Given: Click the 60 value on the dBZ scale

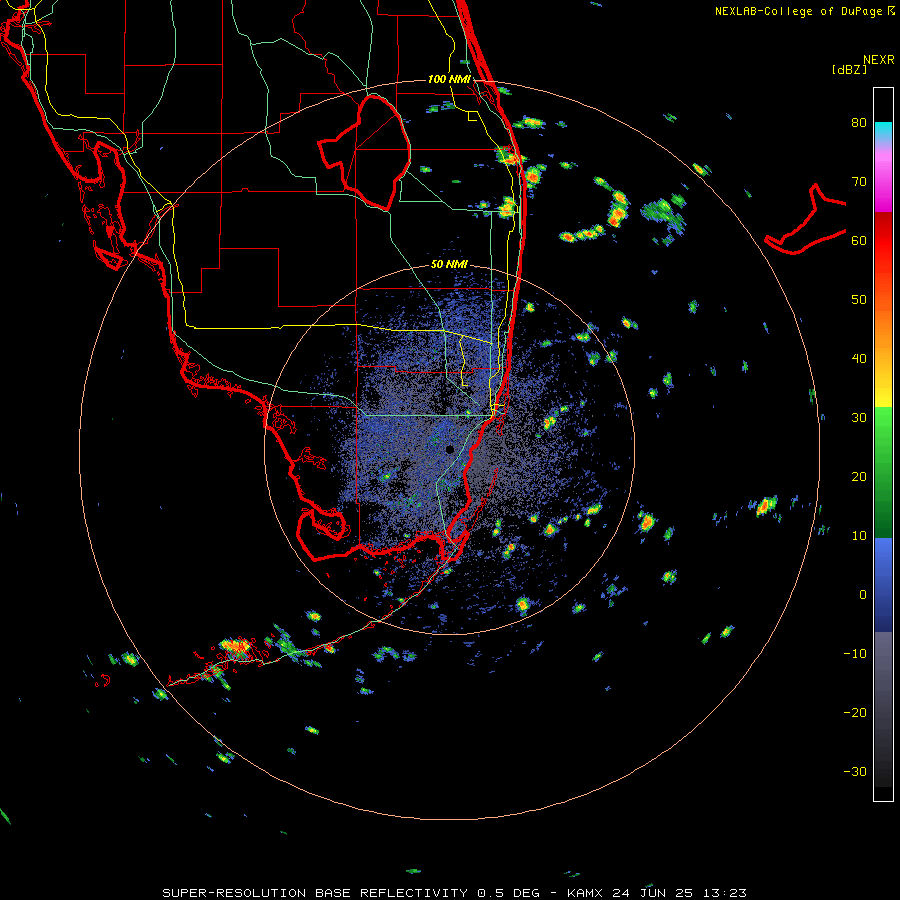Looking at the screenshot, I should click(859, 240).
